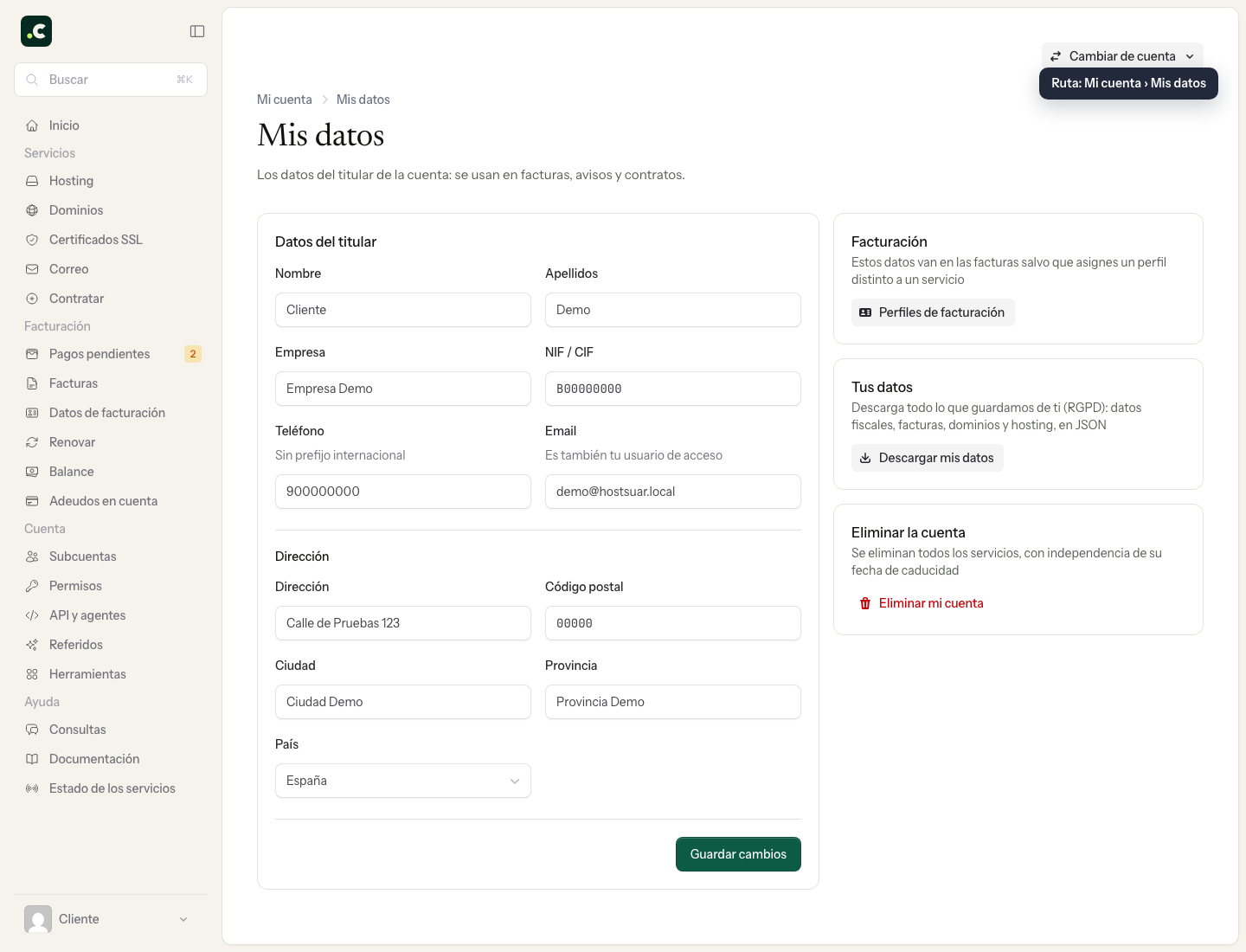
Task: Click the badge 2 next to Pagos pendientes
Action: click(193, 354)
